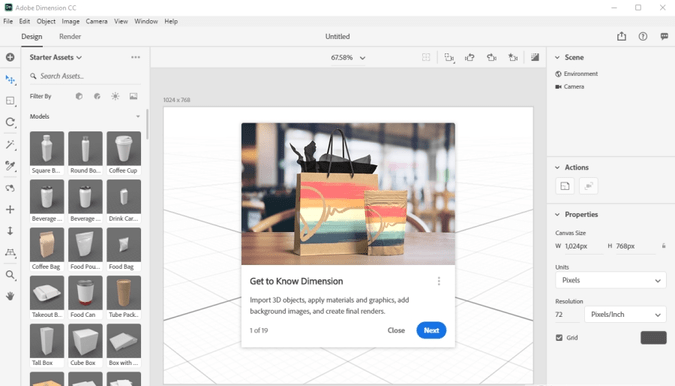This screenshot has width=675, height=386.
Task: Open the View menu
Action: 121,21
